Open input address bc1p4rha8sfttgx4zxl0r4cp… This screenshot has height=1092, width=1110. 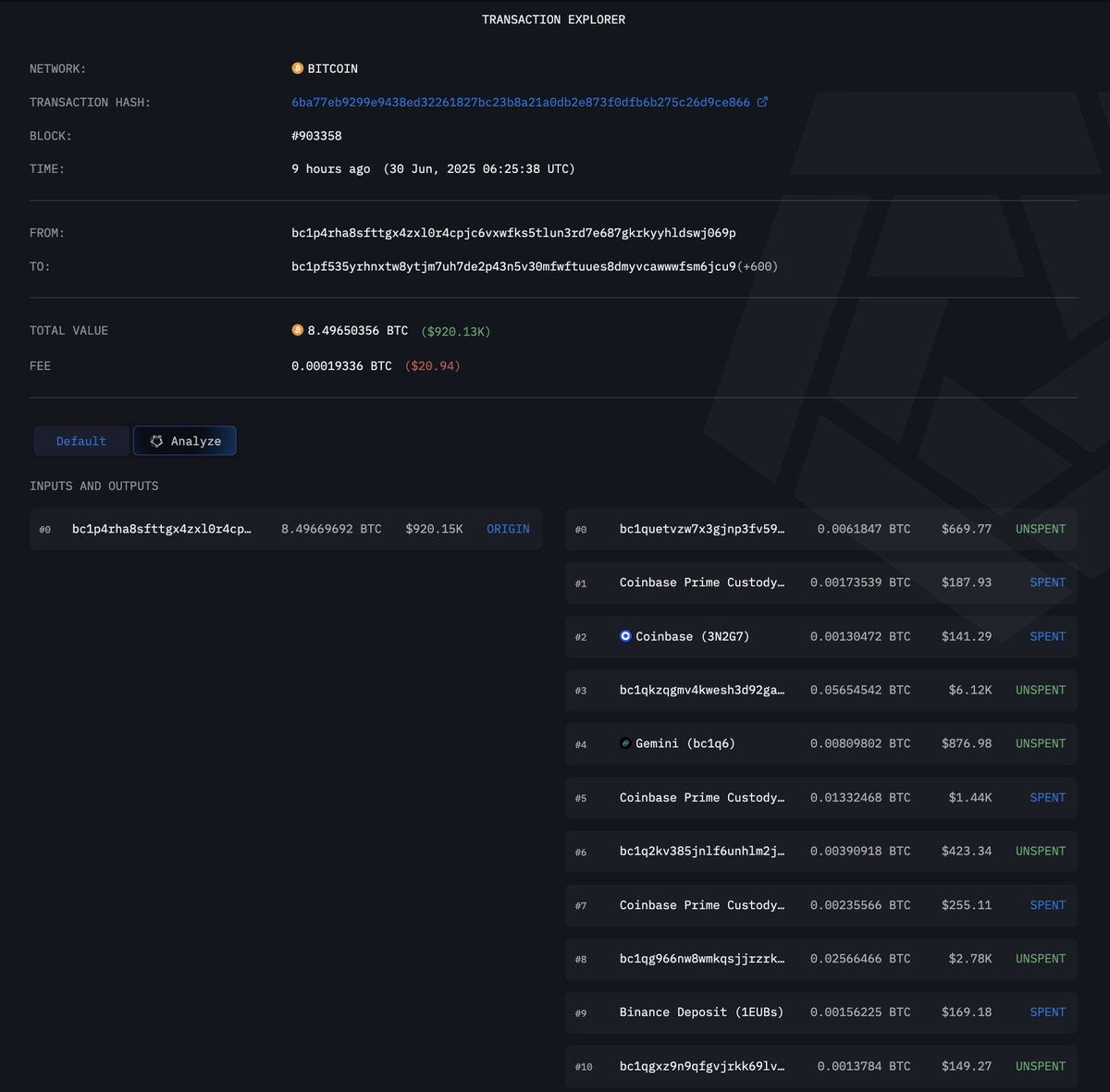pyautogui.click(x=162, y=529)
